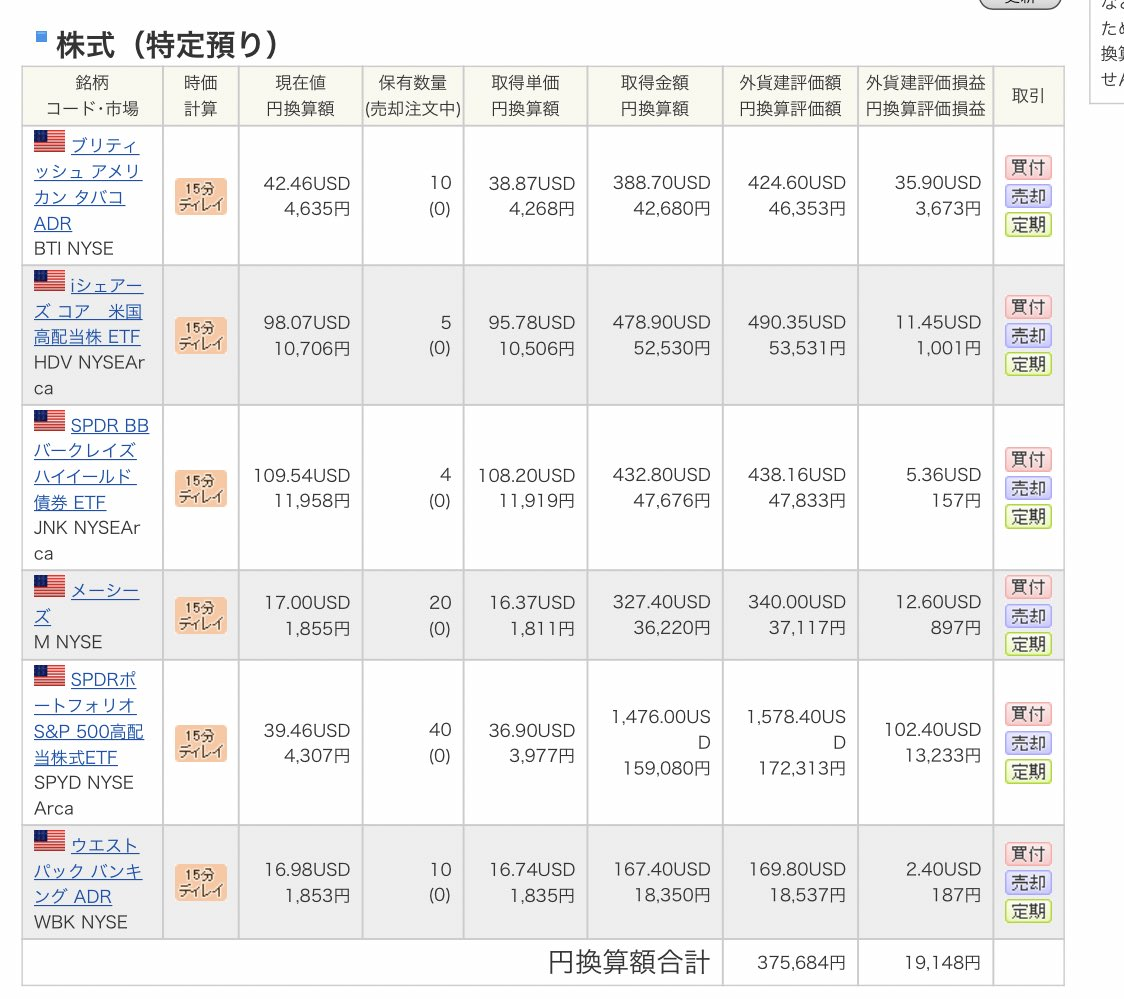The width and height of the screenshot is (1124, 999).
Task: Click the US flag icon beside SPDR BB バークレイズ
Action: click(49, 421)
